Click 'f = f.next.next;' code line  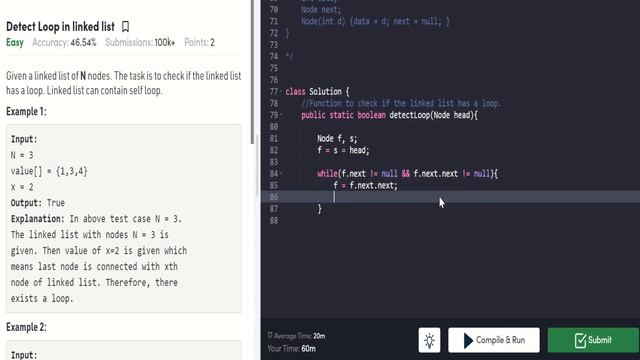pyautogui.click(x=365, y=185)
